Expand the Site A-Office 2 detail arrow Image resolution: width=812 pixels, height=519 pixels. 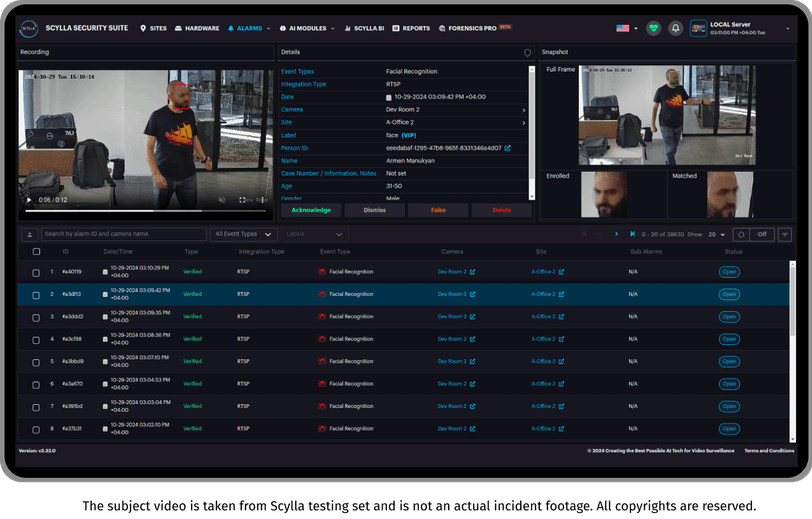pyautogui.click(x=524, y=123)
